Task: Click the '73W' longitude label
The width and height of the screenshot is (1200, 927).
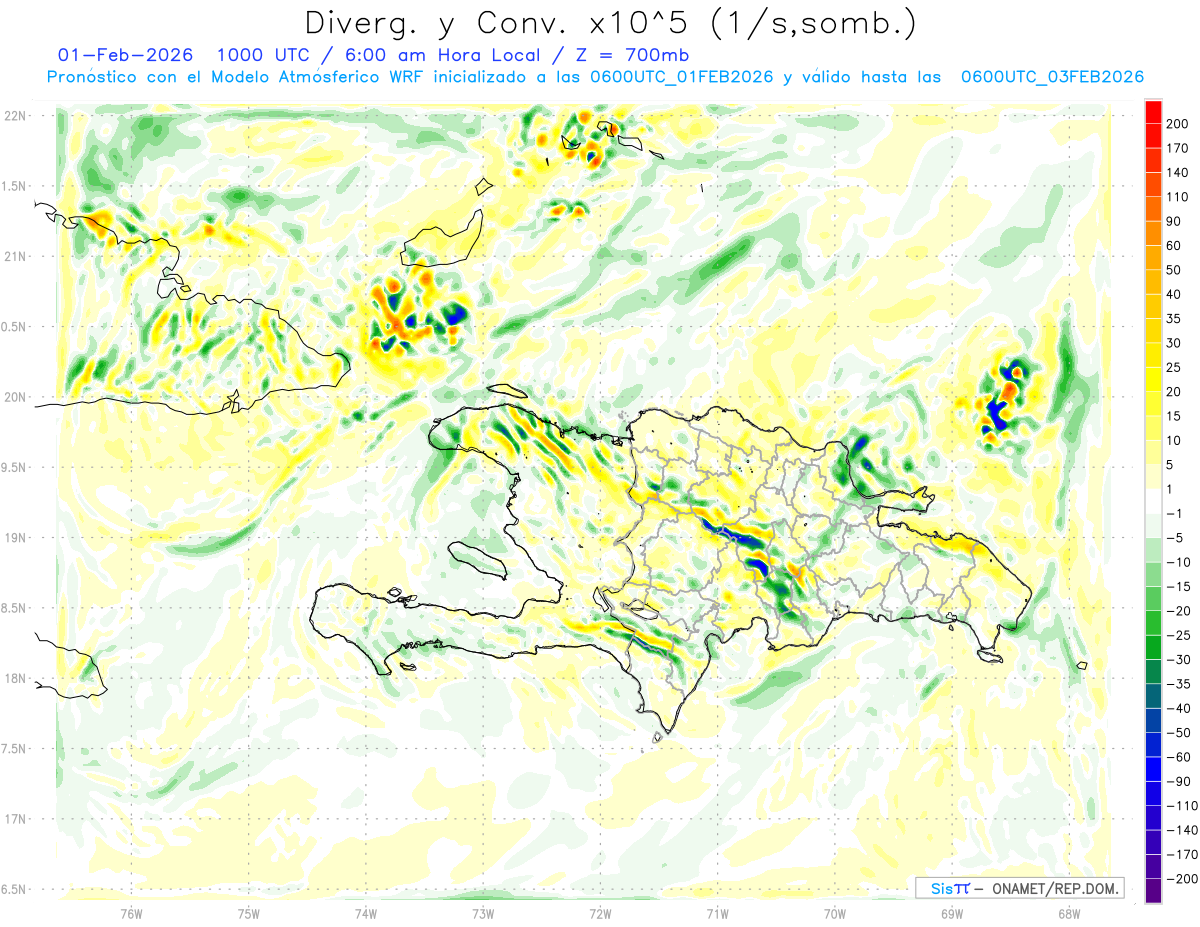Action: 483,913
